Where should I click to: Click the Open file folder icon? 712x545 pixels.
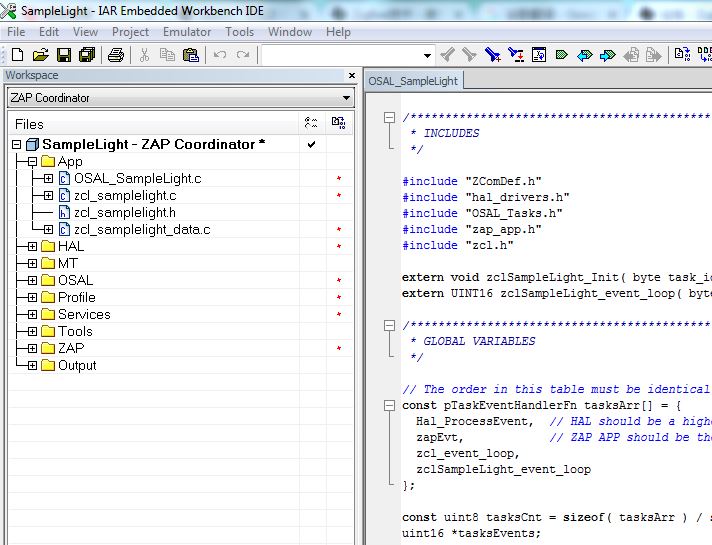point(40,55)
